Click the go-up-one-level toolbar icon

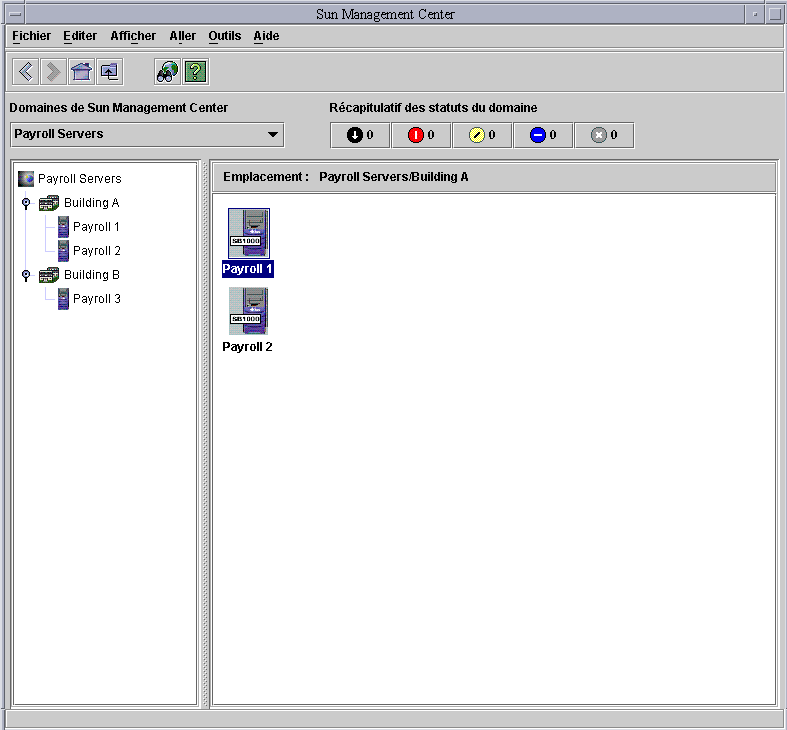coord(109,72)
